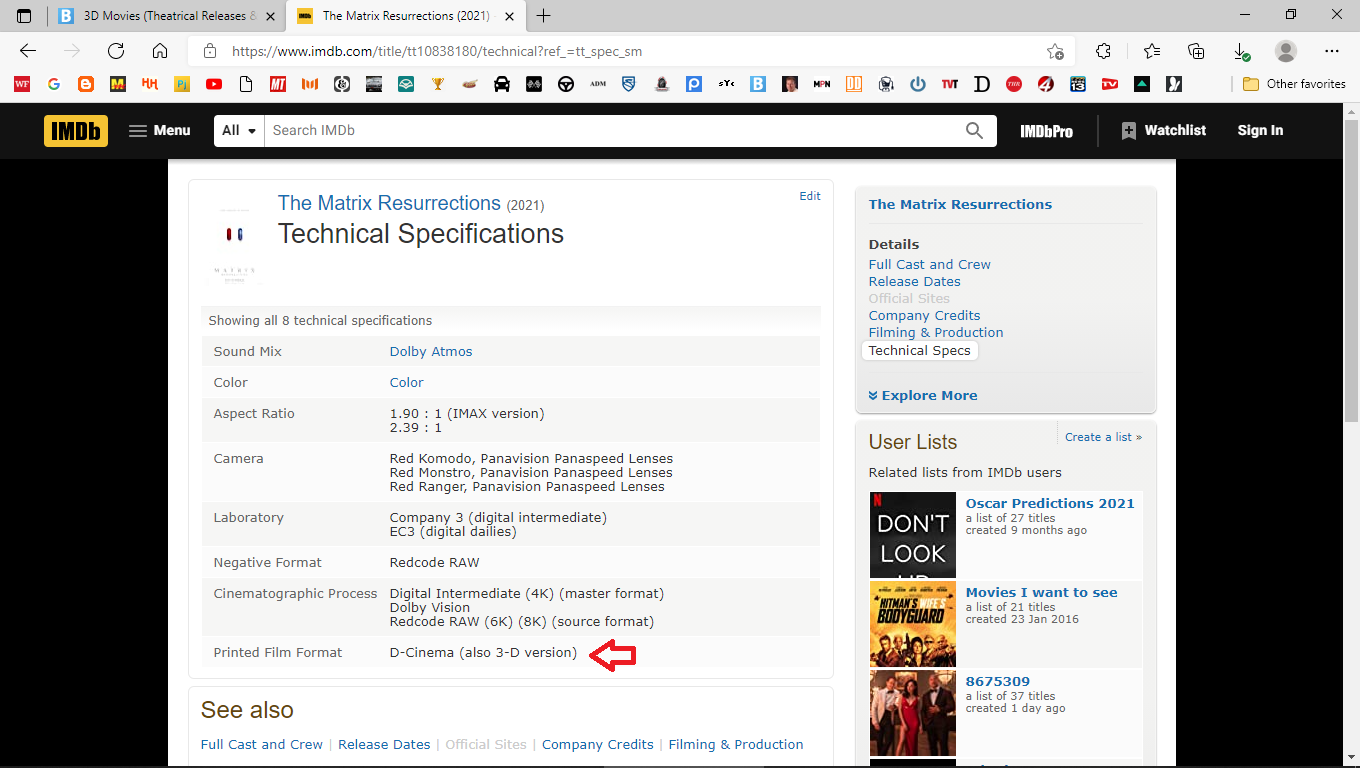Open the Collections icon
The width and height of the screenshot is (1360, 768).
pyautogui.click(x=1196, y=51)
